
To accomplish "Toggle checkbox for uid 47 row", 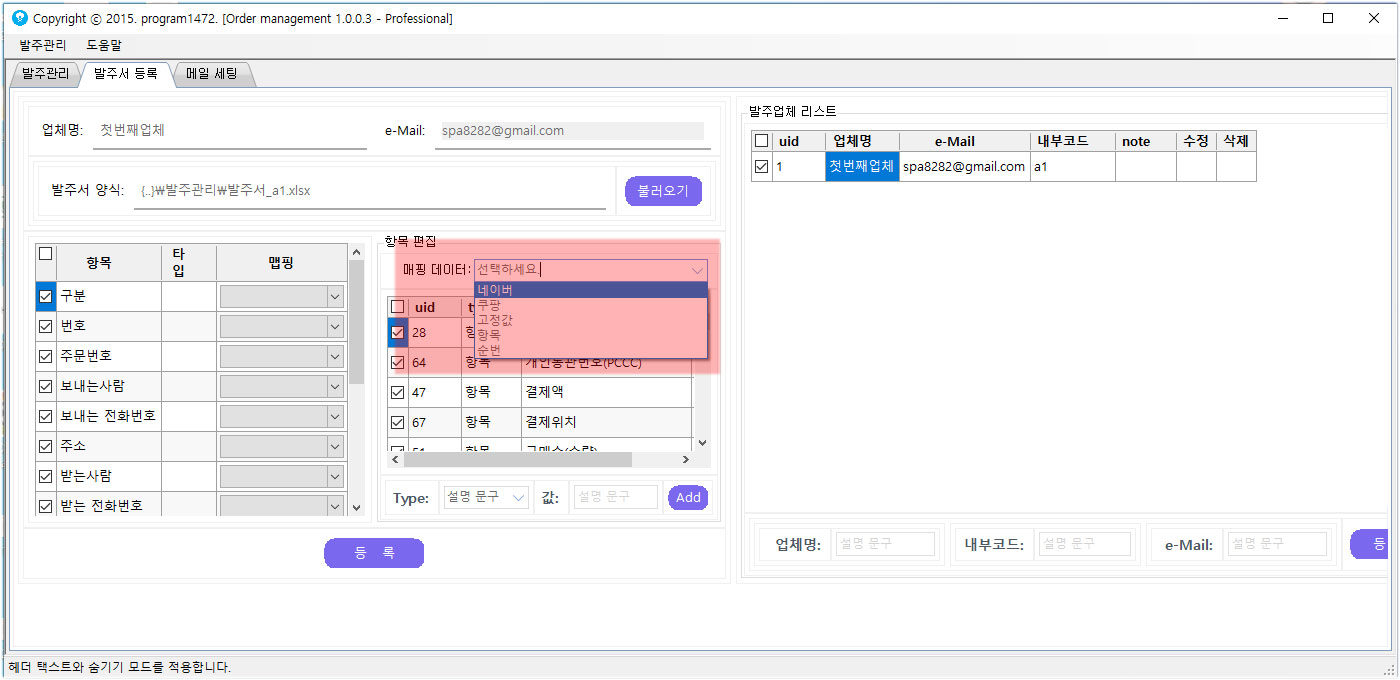I will pyautogui.click(x=398, y=392).
